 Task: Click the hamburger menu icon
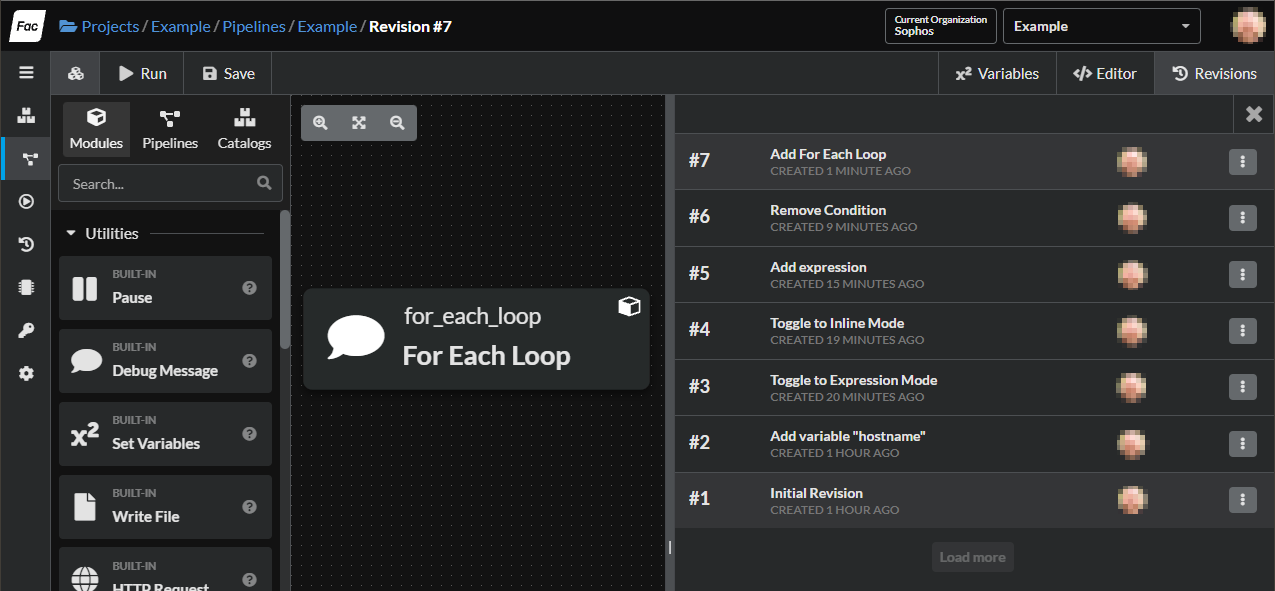(x=26, y=73)
